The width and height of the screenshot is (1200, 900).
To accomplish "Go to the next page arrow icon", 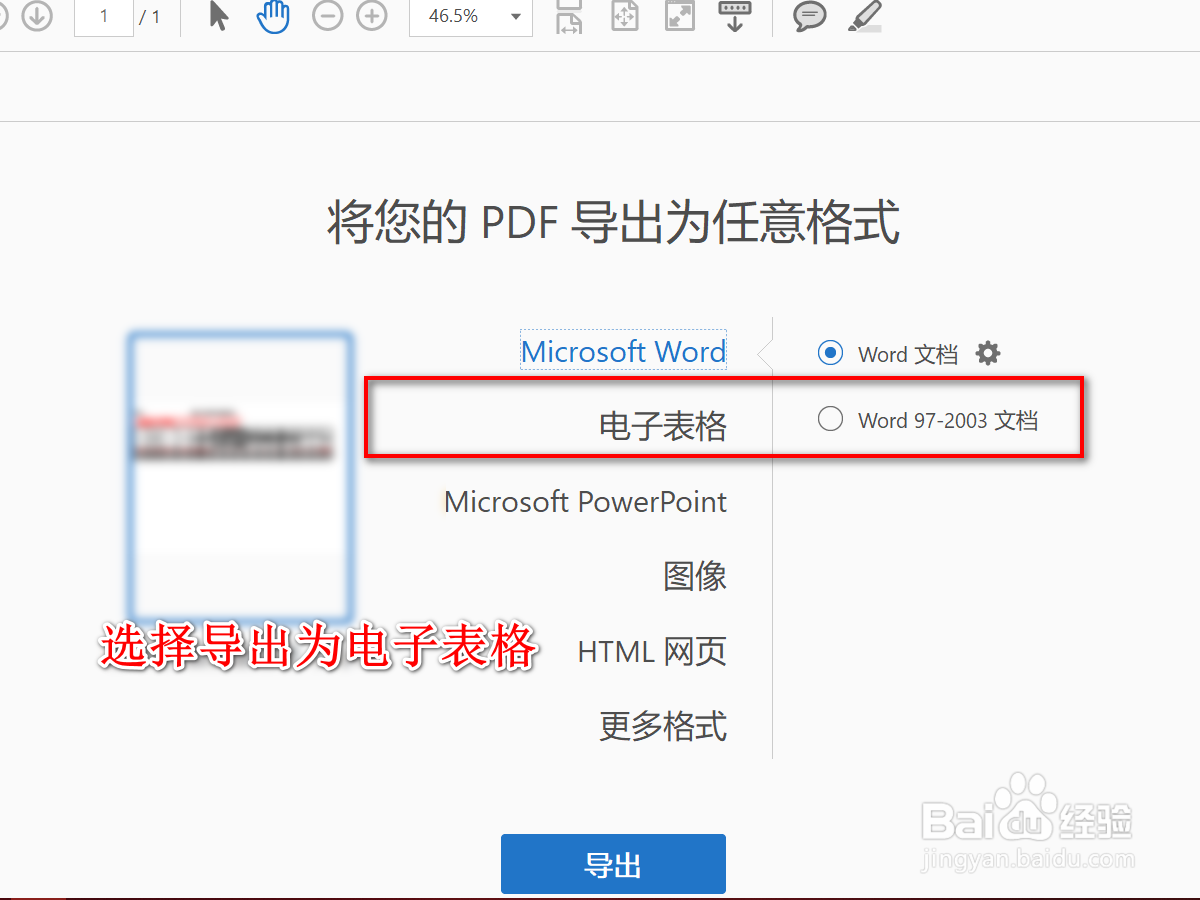I will (x=37, y=16).
